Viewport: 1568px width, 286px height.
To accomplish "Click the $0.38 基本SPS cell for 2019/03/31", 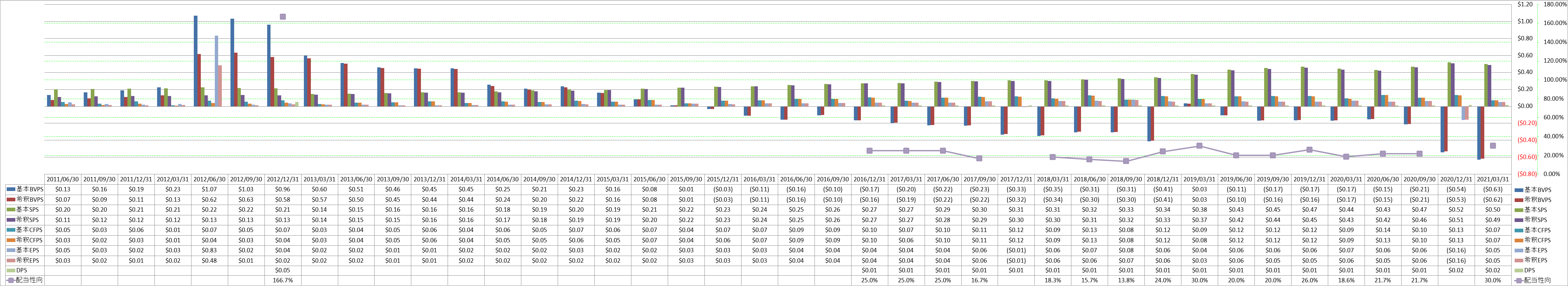I will pyautogui.click(x=1199, y=209).
